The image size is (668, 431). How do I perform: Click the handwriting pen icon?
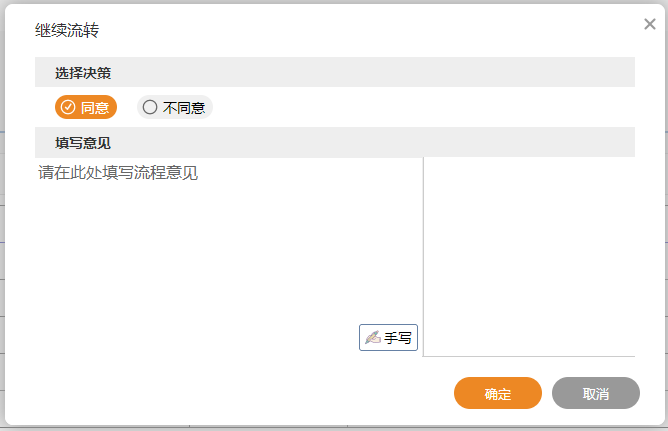[x=372, y=338]
